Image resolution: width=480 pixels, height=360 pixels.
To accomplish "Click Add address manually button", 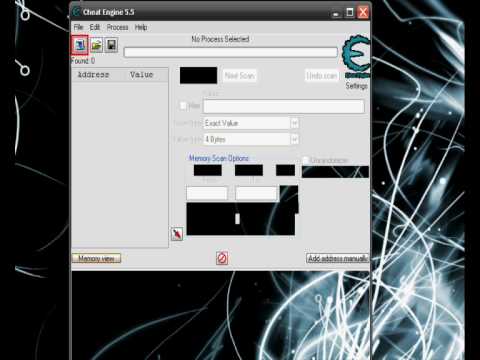I will coord(338,258).
